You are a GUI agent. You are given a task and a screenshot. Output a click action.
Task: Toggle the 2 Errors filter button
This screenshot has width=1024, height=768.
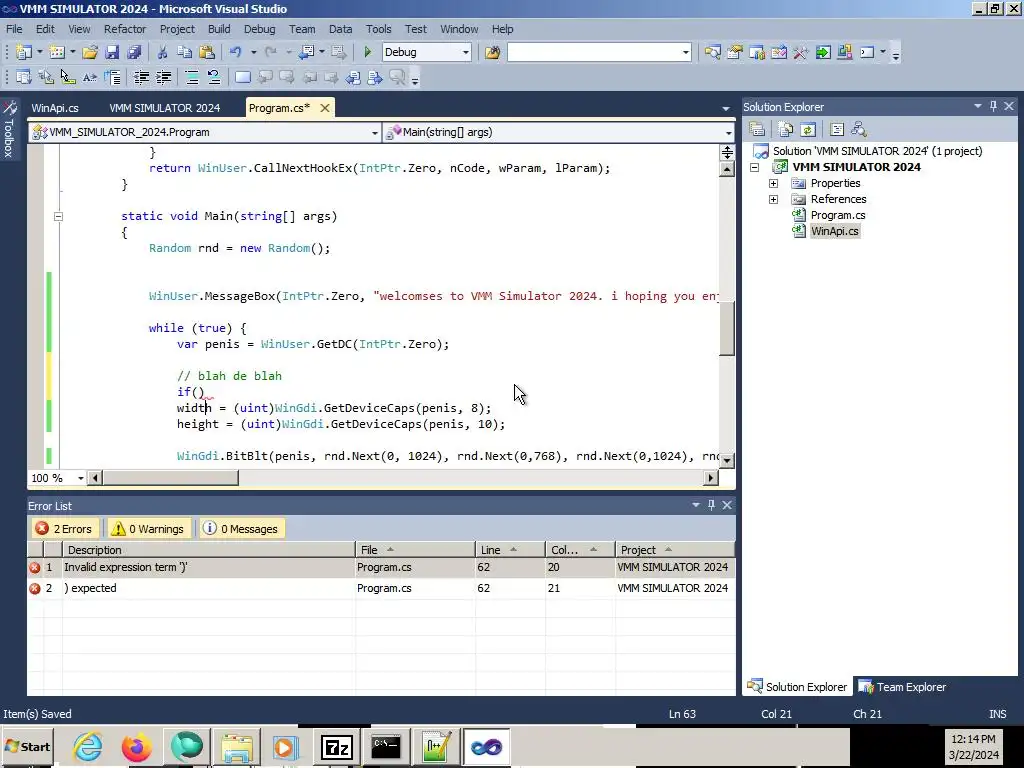pyautogui.click(x=64, y=529)
